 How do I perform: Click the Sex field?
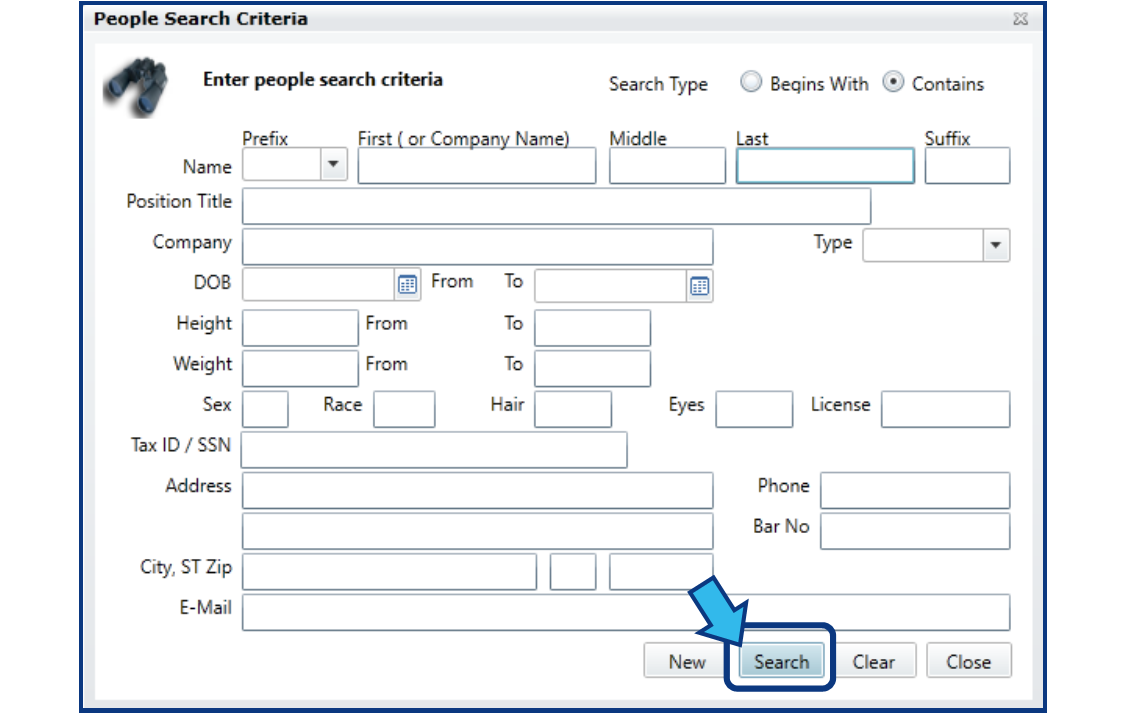point(265,409)
